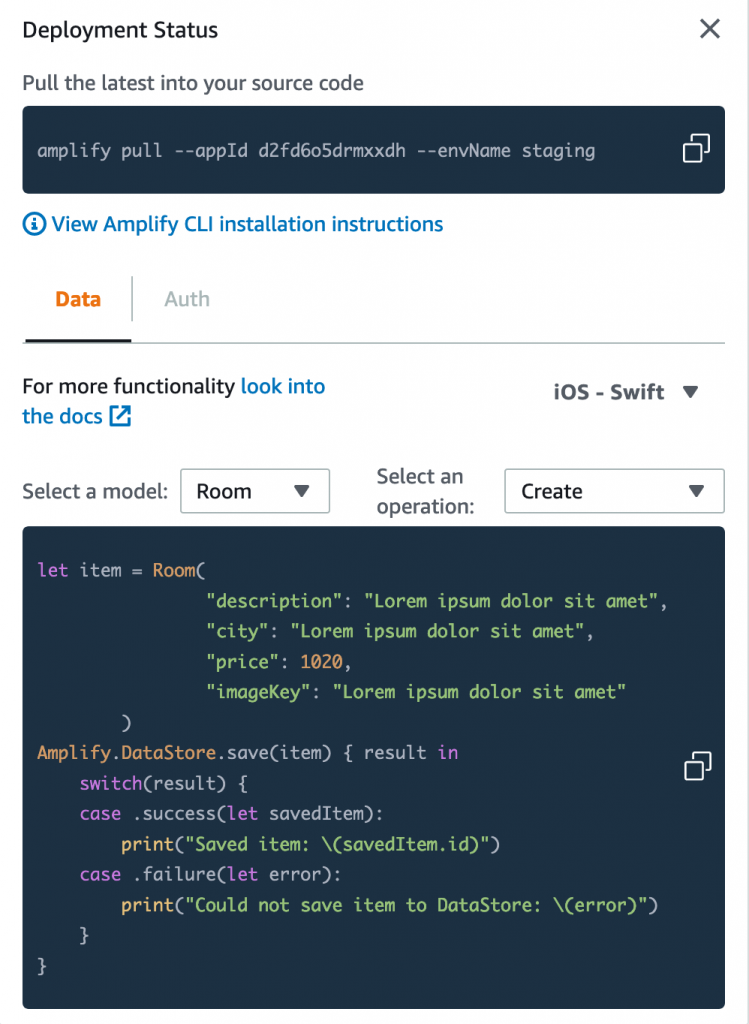Click the Amplify.DataStore.save(item) code line

pos(247,752)
